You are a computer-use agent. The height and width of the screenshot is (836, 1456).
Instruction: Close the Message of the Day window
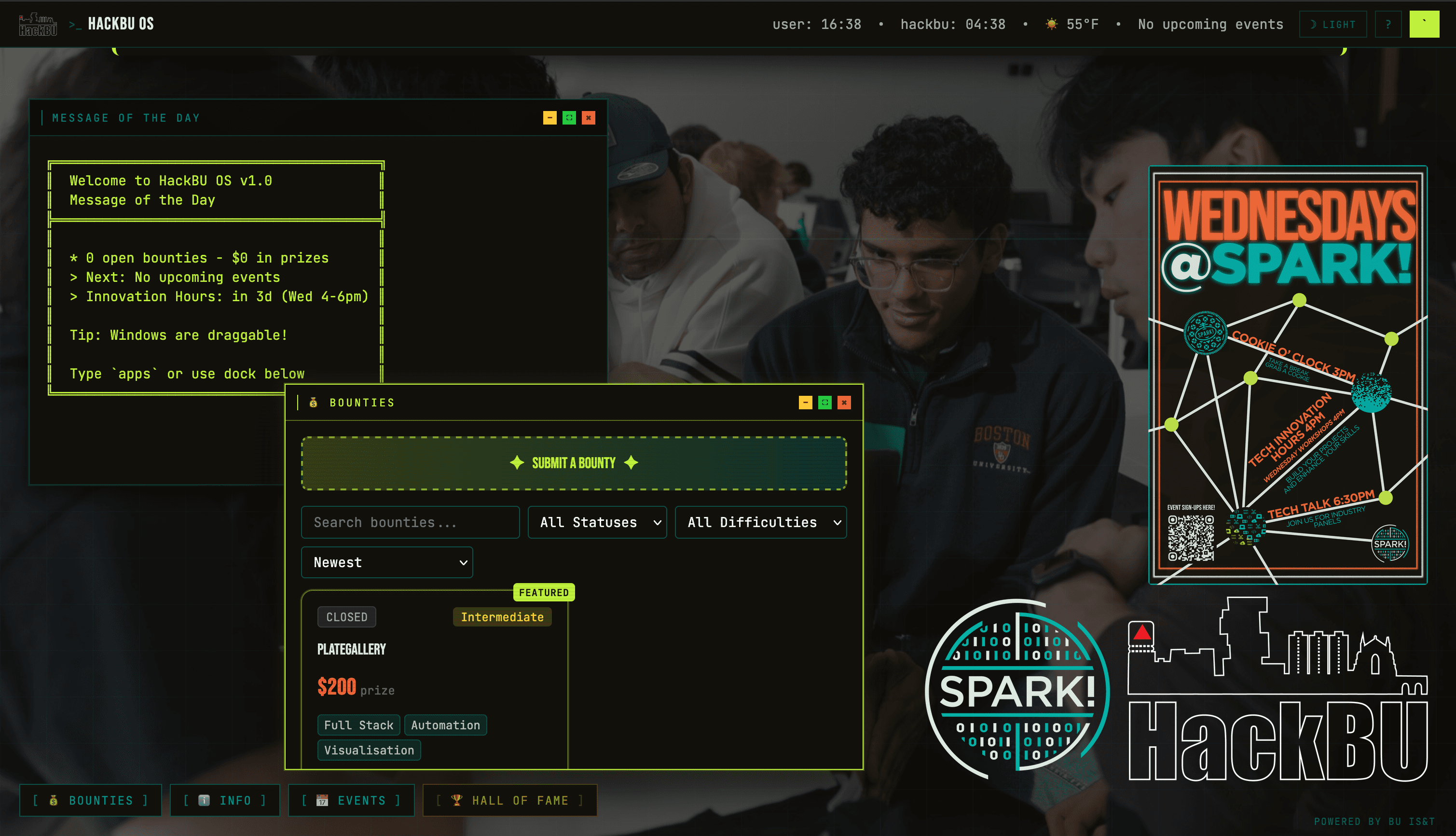click(588, 118)
